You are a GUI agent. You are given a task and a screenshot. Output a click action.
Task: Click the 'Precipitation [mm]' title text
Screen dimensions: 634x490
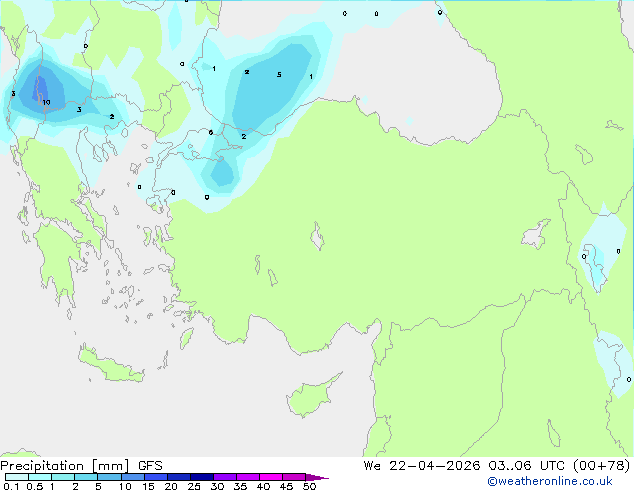(65, 466)
